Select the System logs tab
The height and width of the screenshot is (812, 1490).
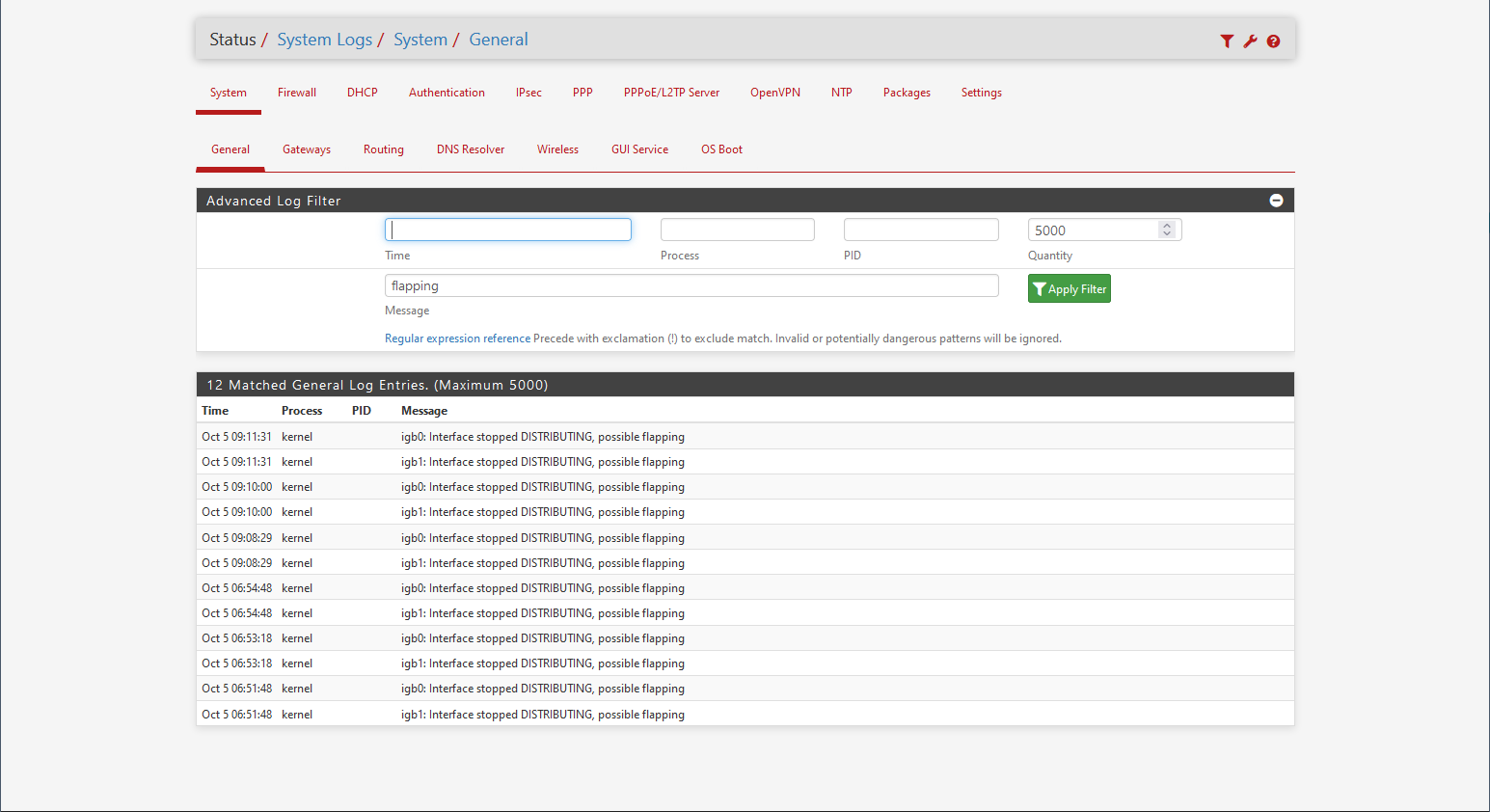coord(229,93)
